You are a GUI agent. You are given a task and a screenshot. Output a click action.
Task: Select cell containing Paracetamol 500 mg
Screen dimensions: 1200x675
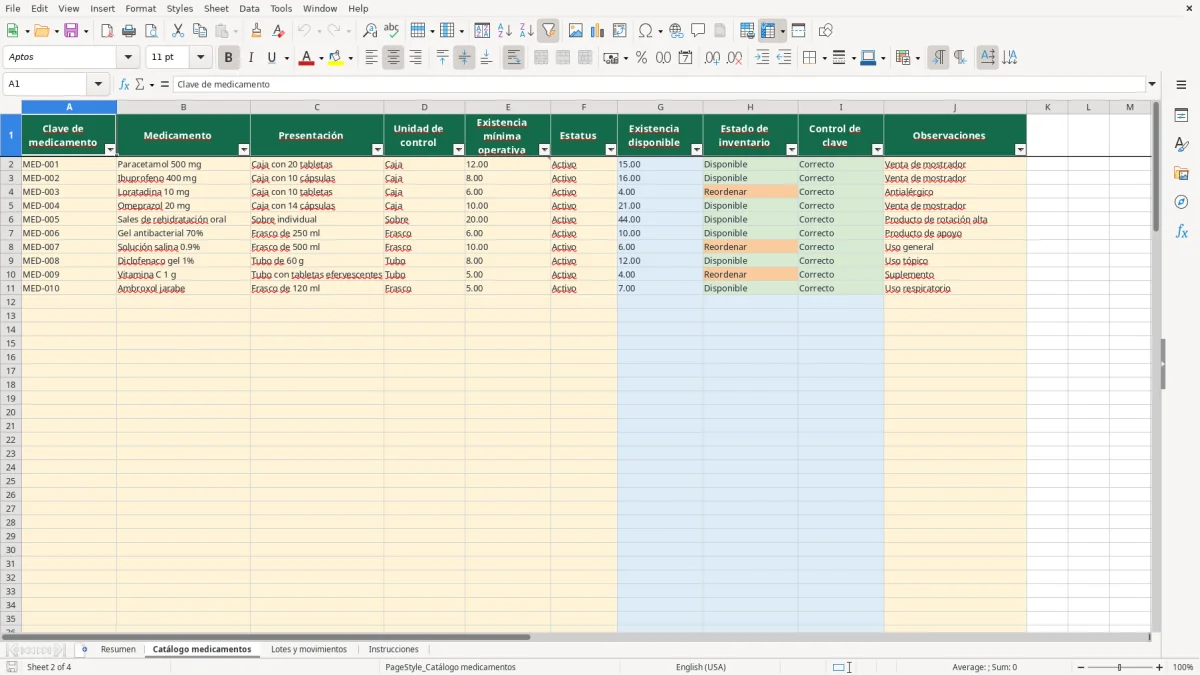(183, 164)
